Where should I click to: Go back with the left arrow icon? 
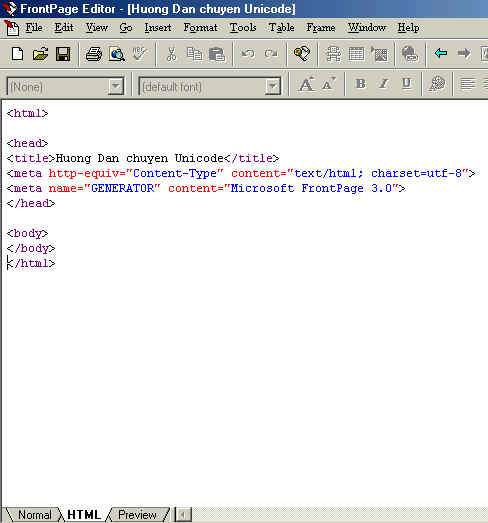pyautogui.click(x=441, y=53)
